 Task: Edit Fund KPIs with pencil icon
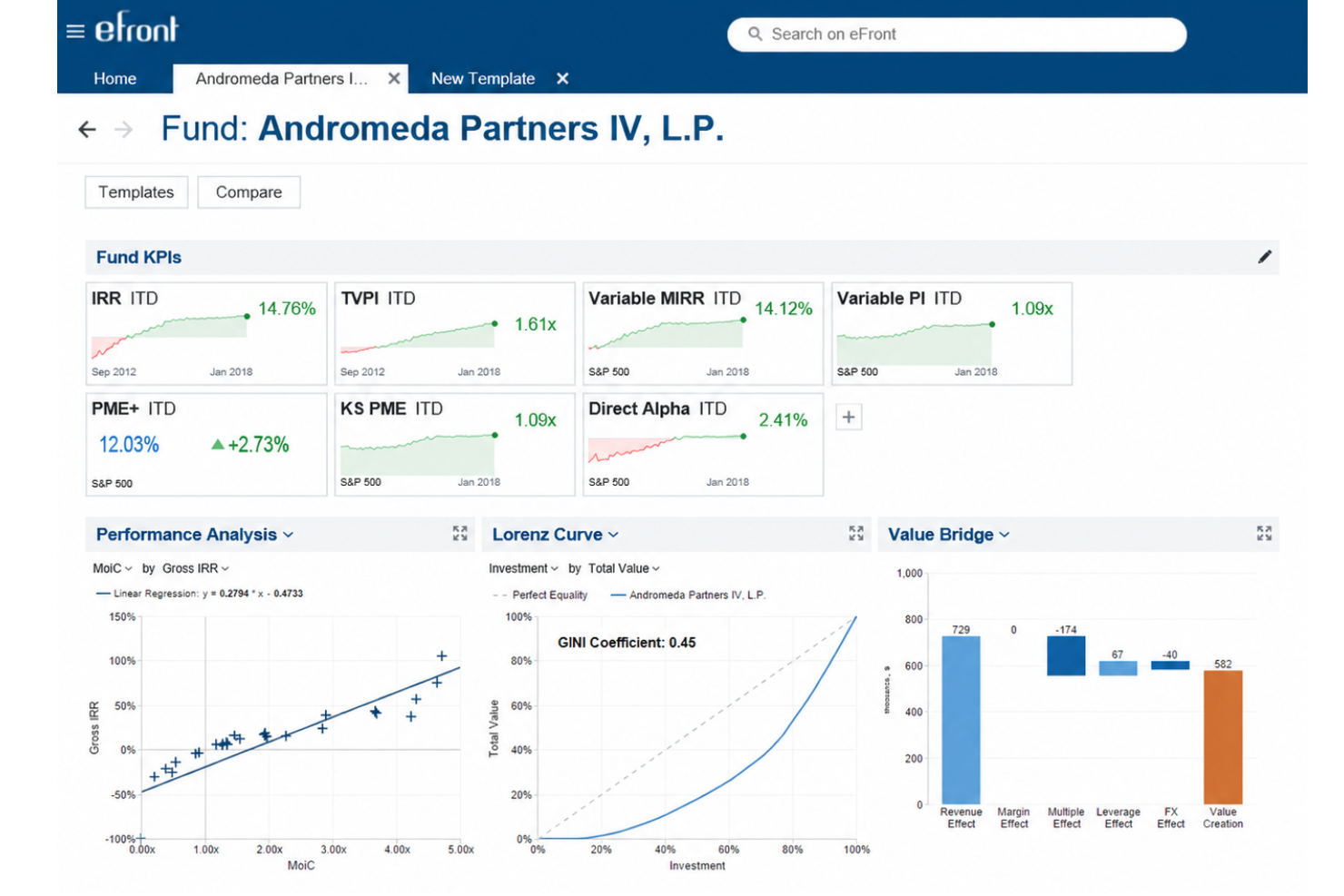click(x=1264, y=257)
